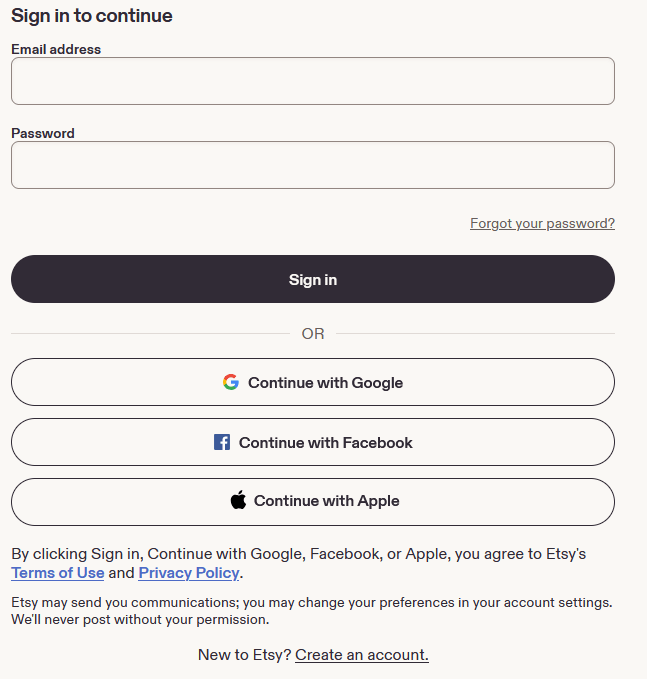Click the Sign in to continue heading

click(92, 16)
